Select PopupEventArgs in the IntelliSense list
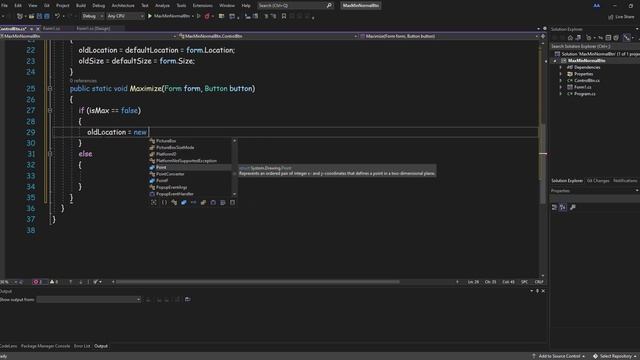Viewport: 640px width, 360px height. 191,187
